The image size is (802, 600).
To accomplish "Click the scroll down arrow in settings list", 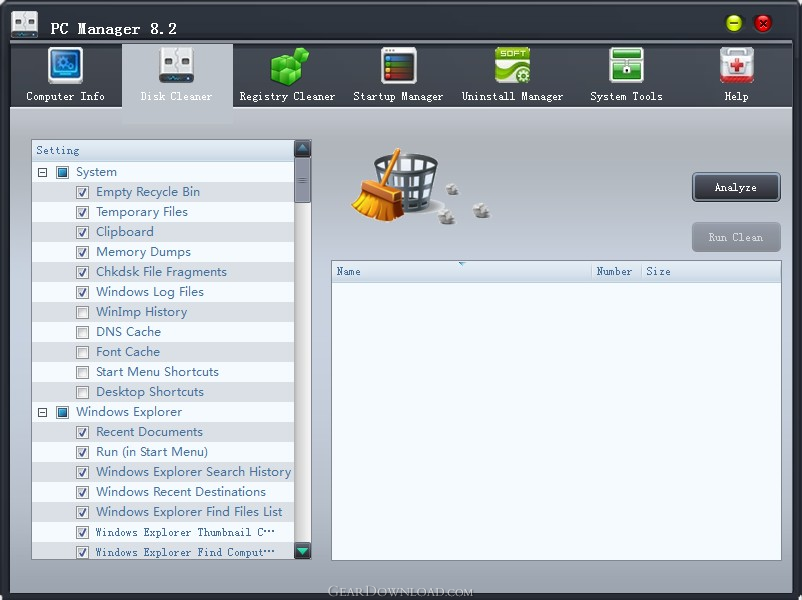I will tap(303, 551).
